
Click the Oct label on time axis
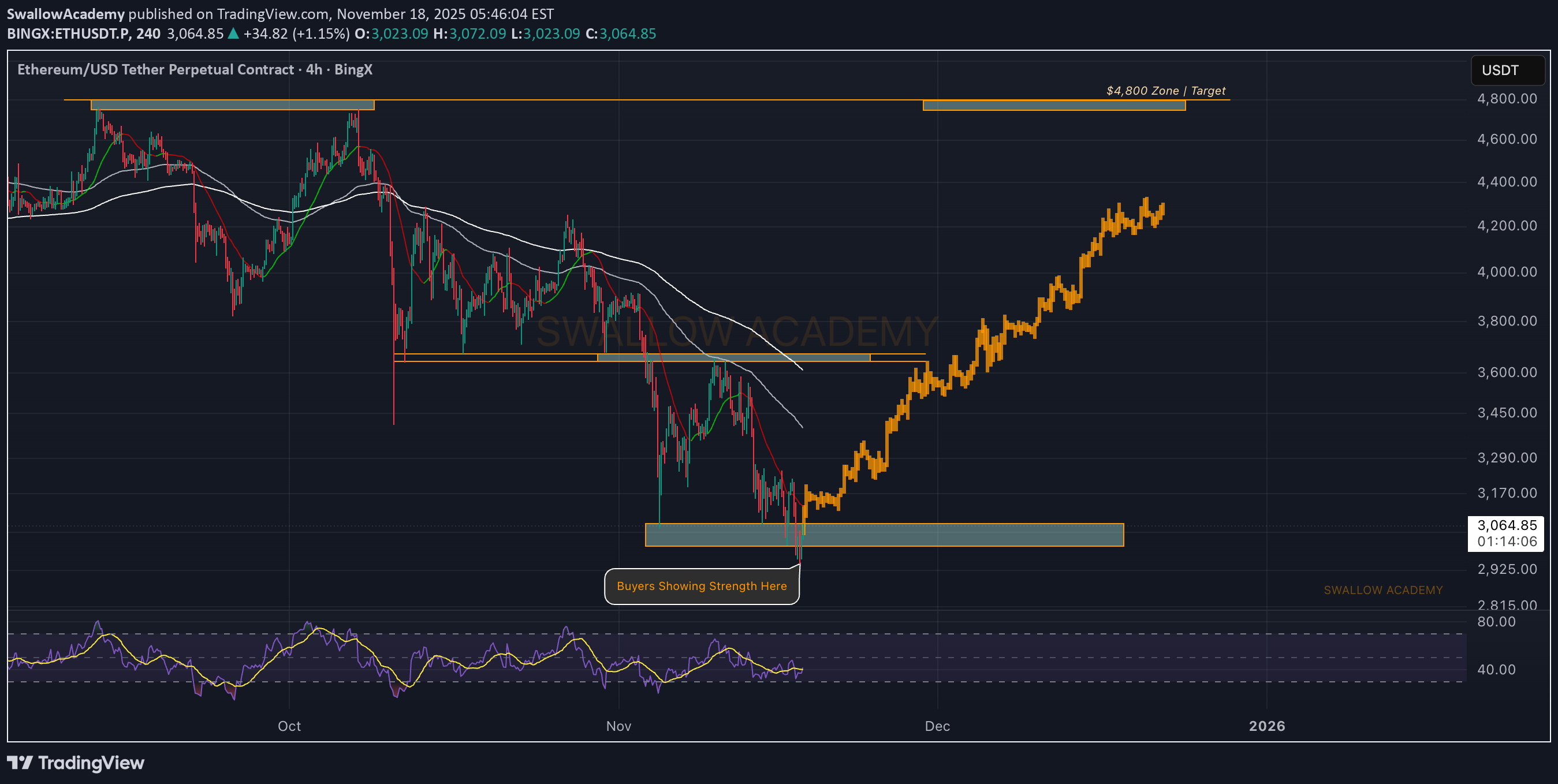pos(289,726)
